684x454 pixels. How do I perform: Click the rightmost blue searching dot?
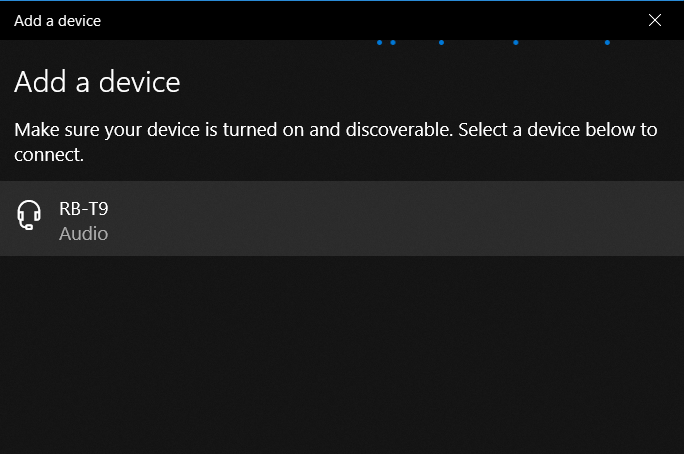pyautogui.click(x=608, y=43)
